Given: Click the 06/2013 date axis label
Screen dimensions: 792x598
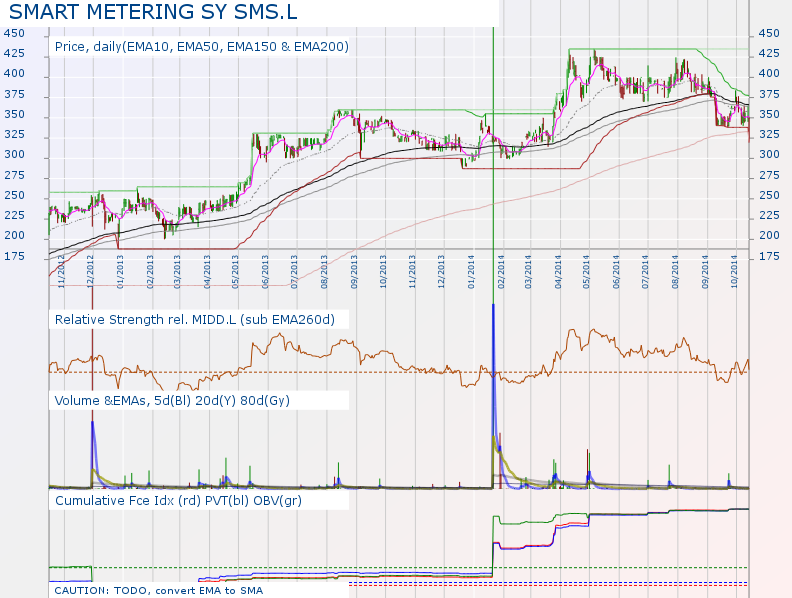Looking at the screenshot, I should pyautogui.click(x=265, y=272).
